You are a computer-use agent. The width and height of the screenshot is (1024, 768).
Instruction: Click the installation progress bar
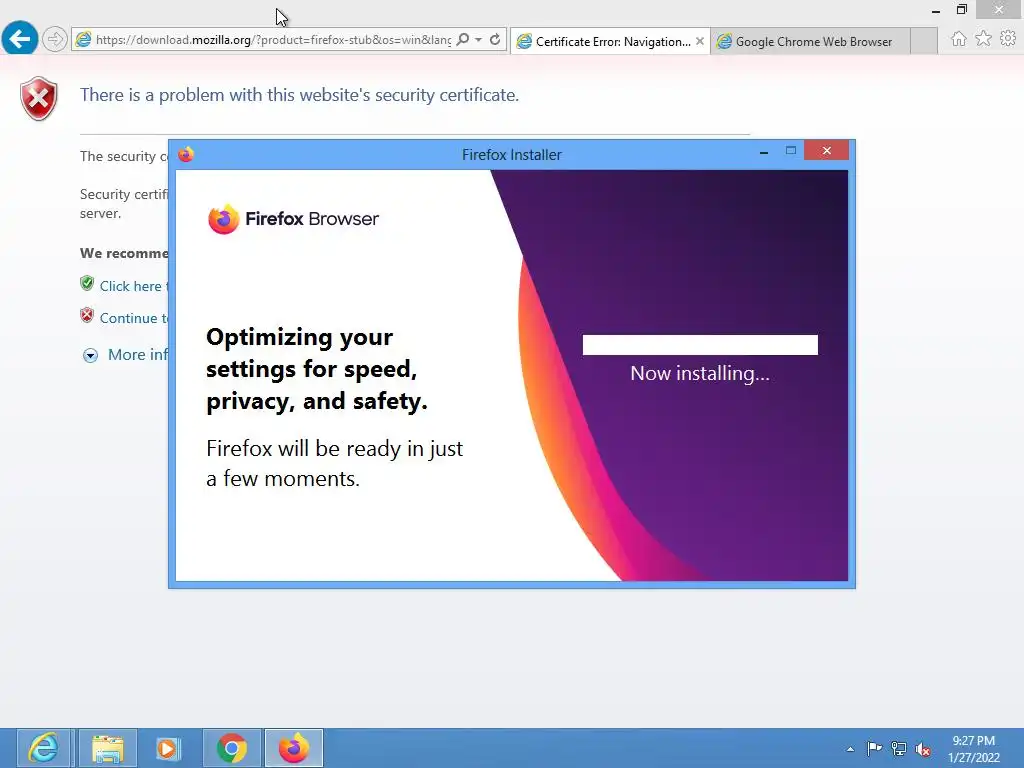700,345
